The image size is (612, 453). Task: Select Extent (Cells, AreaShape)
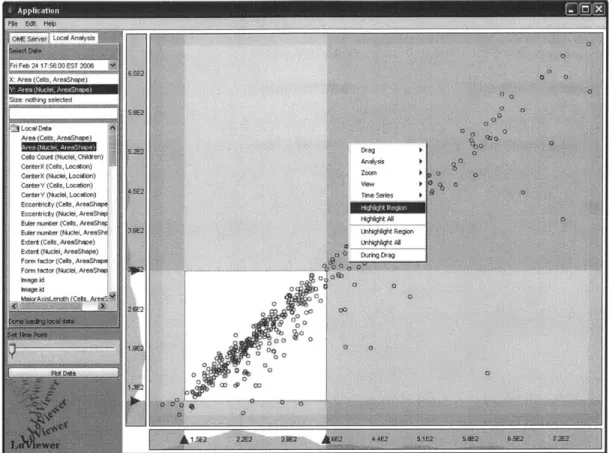[x=58, y=242]
